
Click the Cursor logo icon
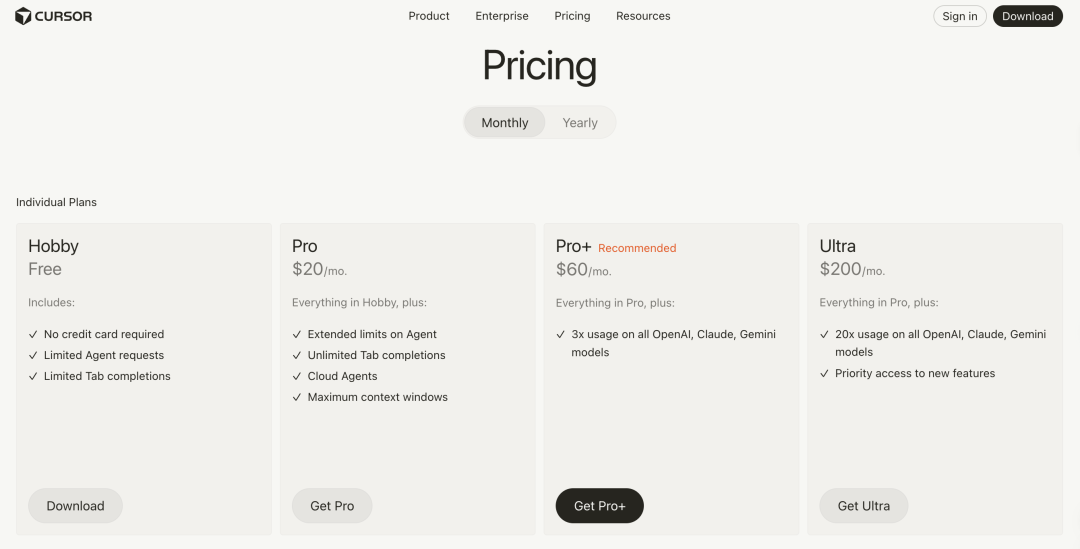23,16
